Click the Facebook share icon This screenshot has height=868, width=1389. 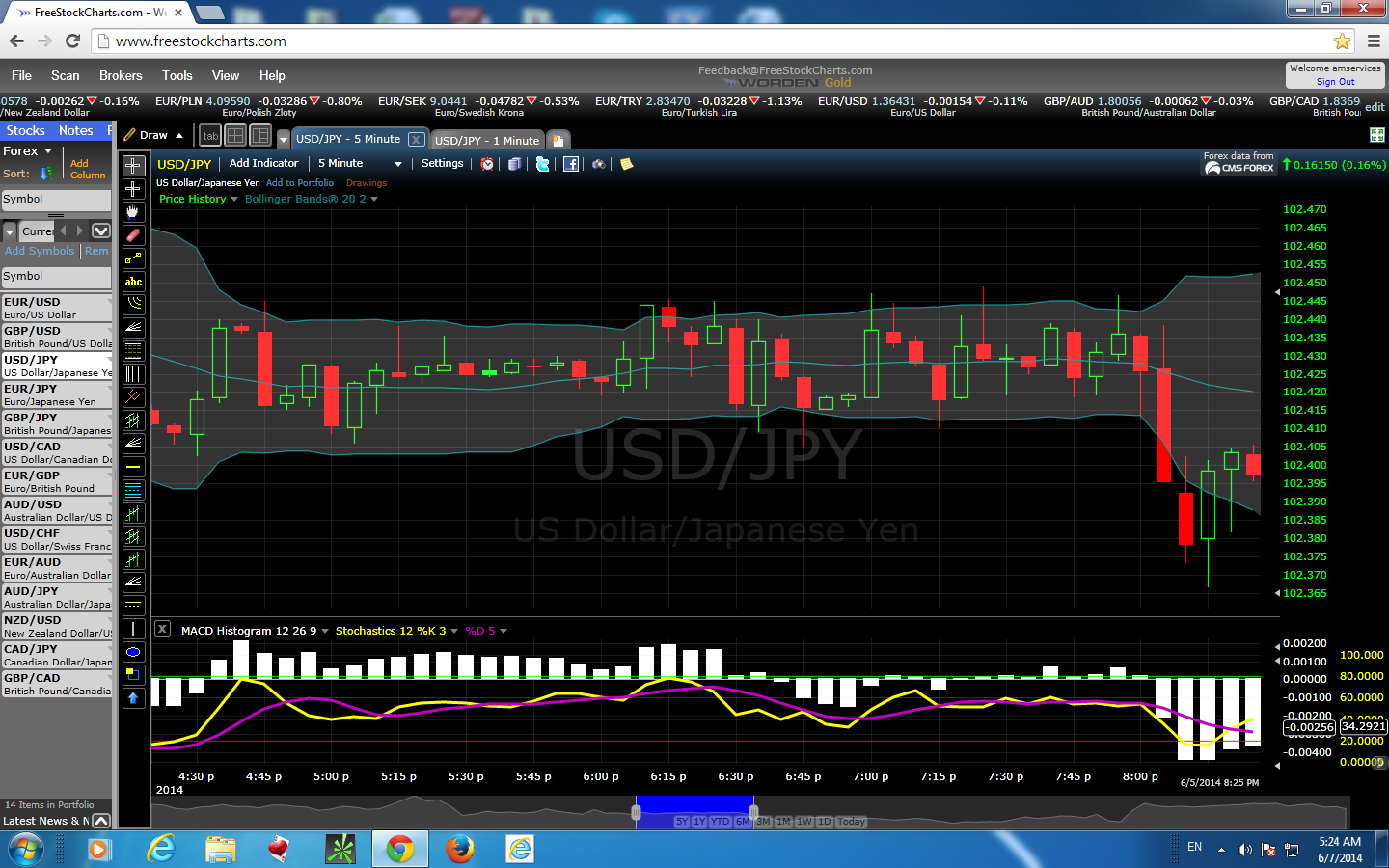point(571,164)
